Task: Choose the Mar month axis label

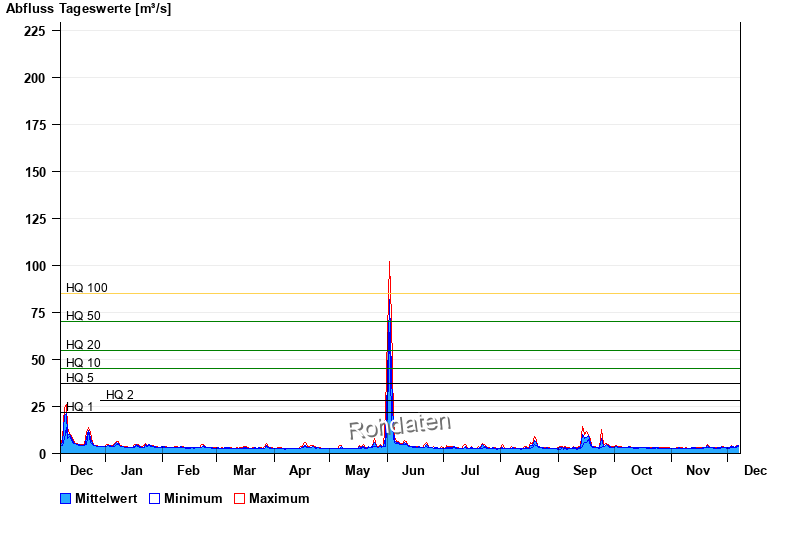Action: click(x=244, y=471)
